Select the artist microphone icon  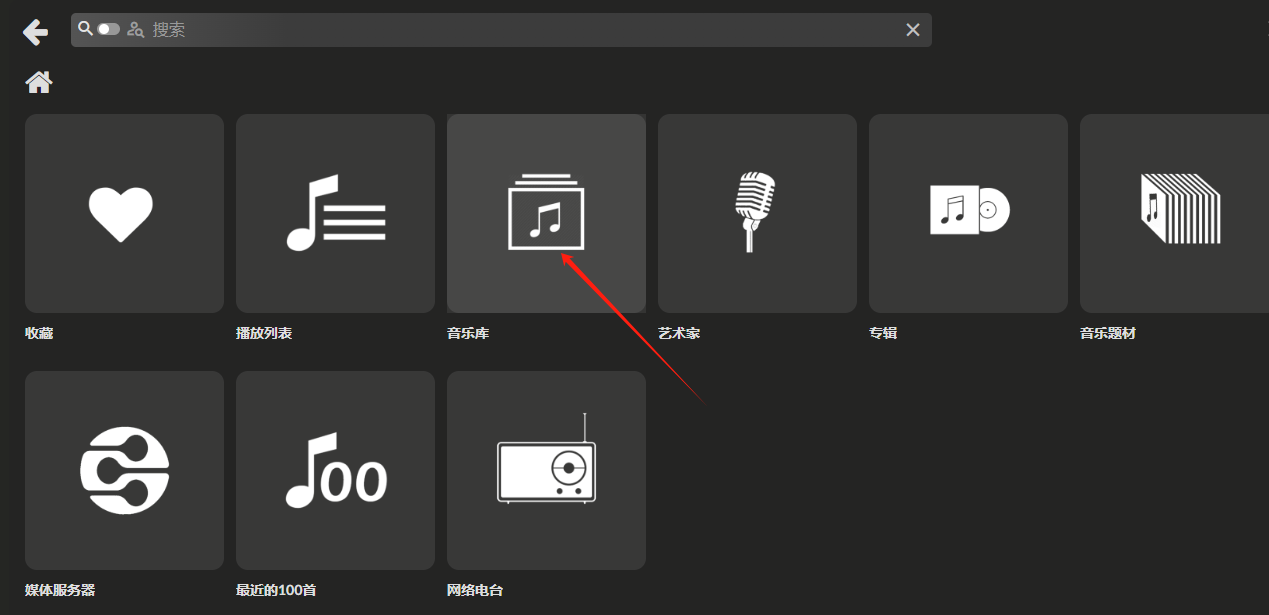pos(757,213)
